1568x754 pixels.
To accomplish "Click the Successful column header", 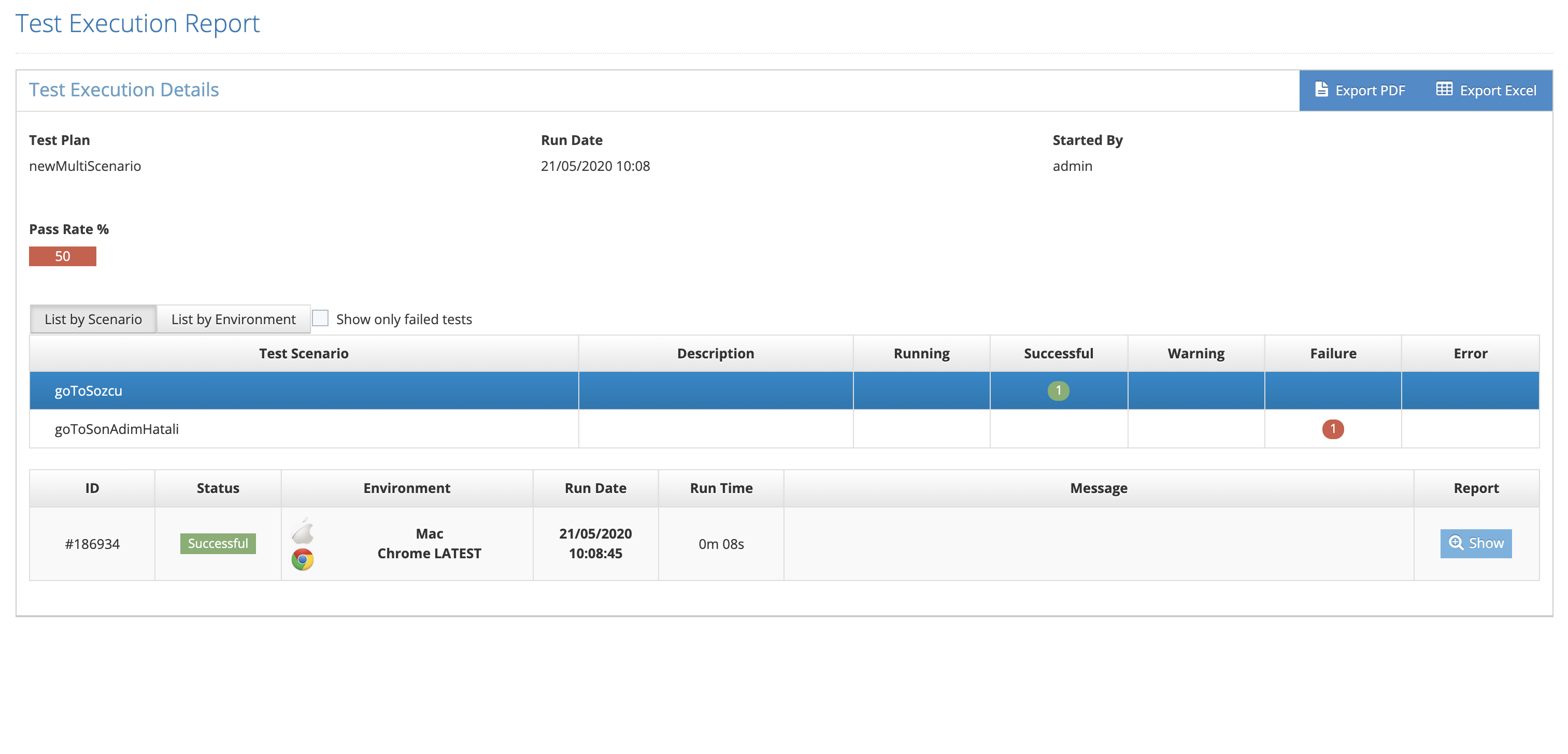I will 1059,353.
